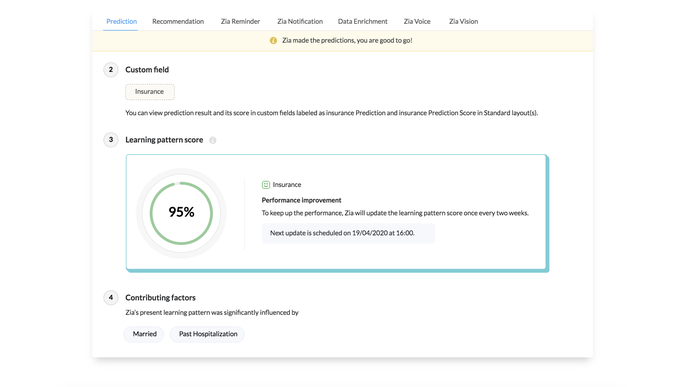700x387 pixels.
Task: Click the Contributing factors section title
Action: click(160, 298)
